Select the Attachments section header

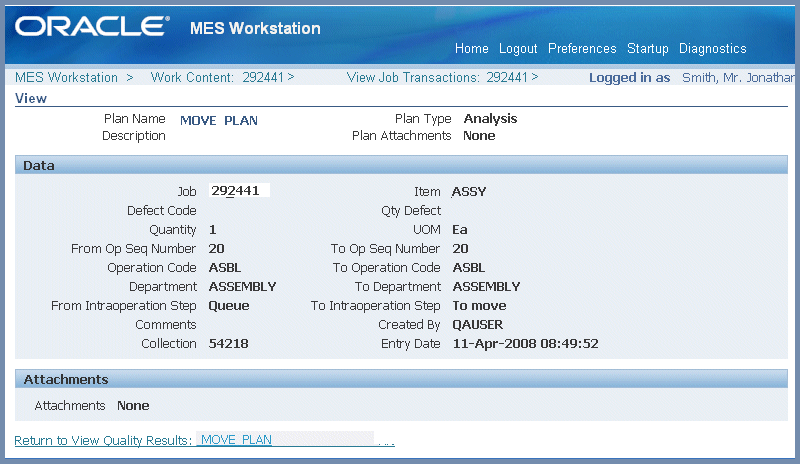tap(401, 379)
